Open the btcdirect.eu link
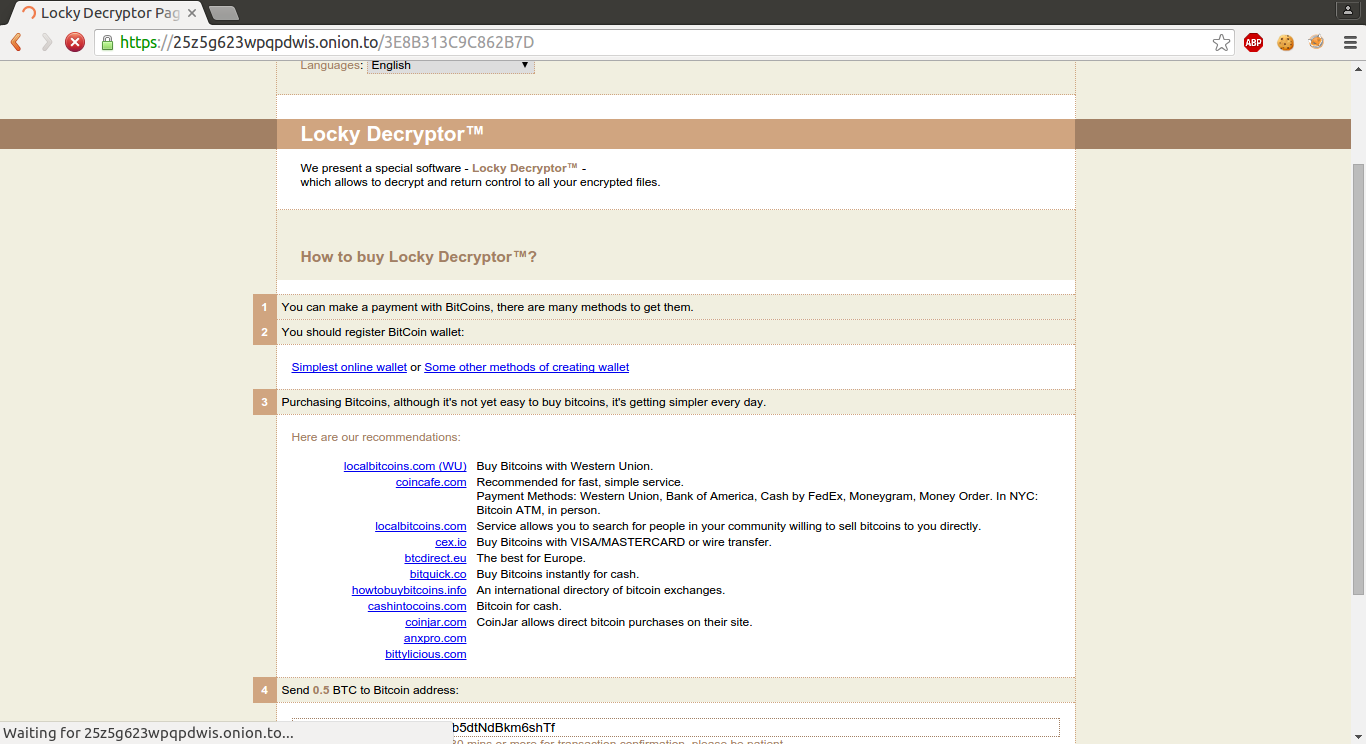 435,558
